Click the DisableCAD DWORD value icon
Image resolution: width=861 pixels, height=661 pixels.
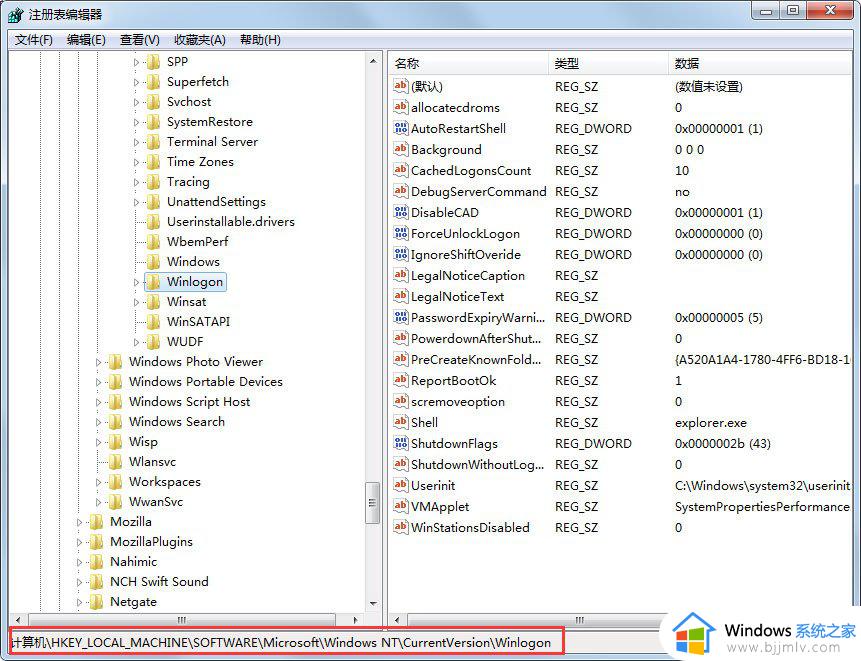(401, 212)
